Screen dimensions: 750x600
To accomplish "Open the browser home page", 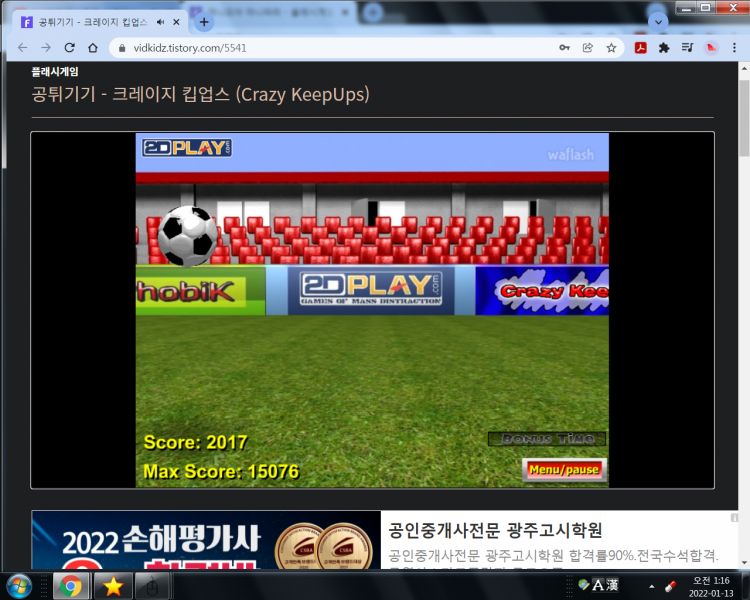I will (x=93, y=48).
